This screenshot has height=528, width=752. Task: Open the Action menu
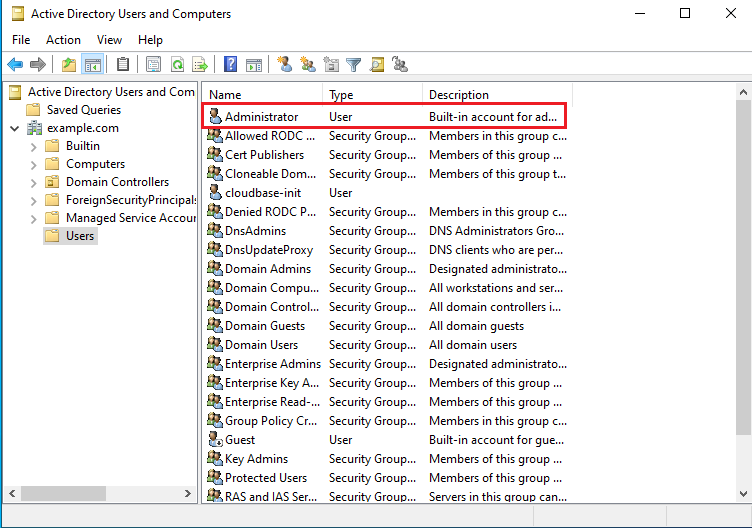(x=63, y=40)
